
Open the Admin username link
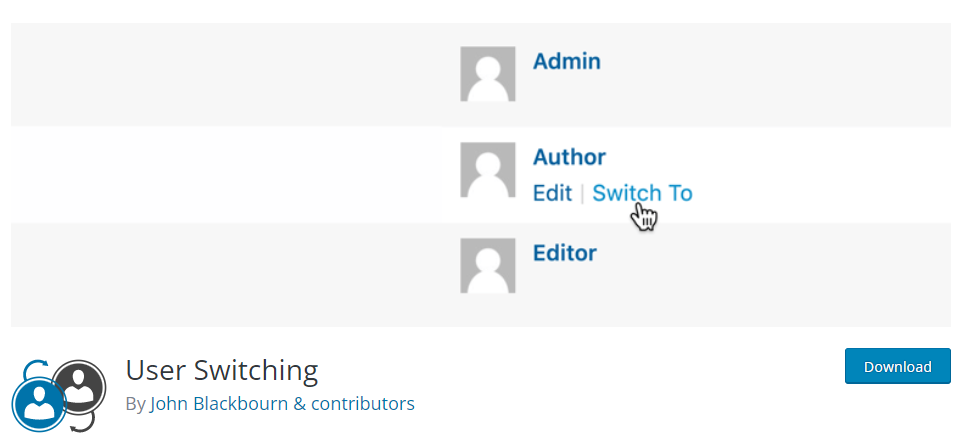pyautogui.click(x=567, y=61)
